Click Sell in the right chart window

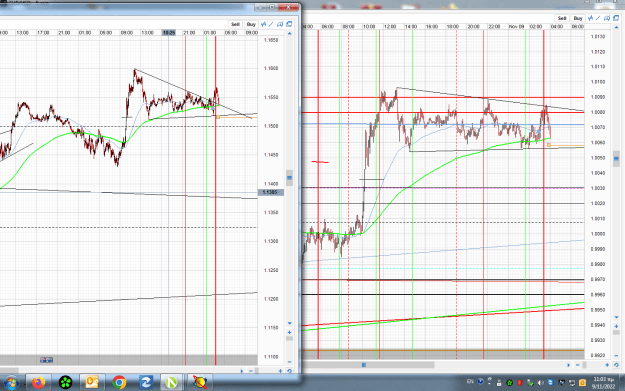(562, 18)
